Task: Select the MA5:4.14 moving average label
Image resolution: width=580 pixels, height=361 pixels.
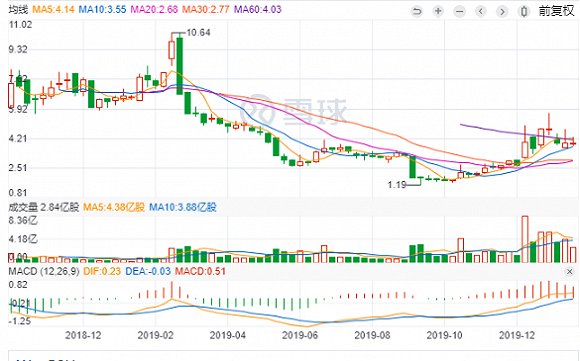Action: (x=54, y=9)
